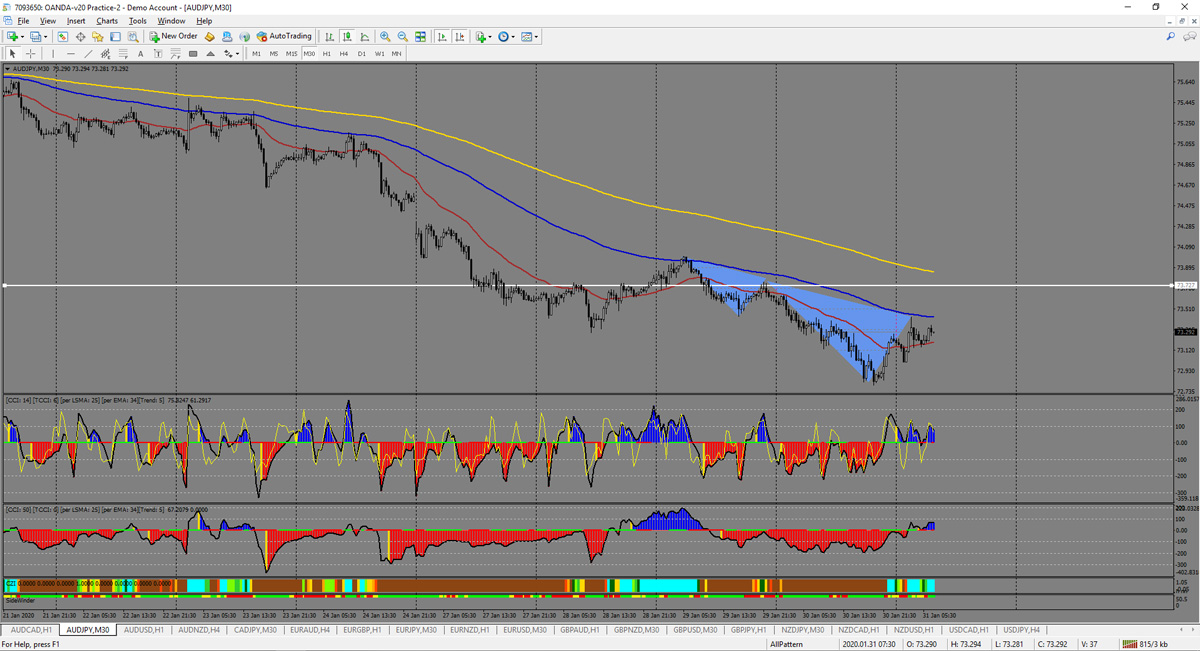Viewport: 1200px width, 651px height.
Task: Select the W1 timeframe button
Action: pyautogui.click(x=380, y=54)
